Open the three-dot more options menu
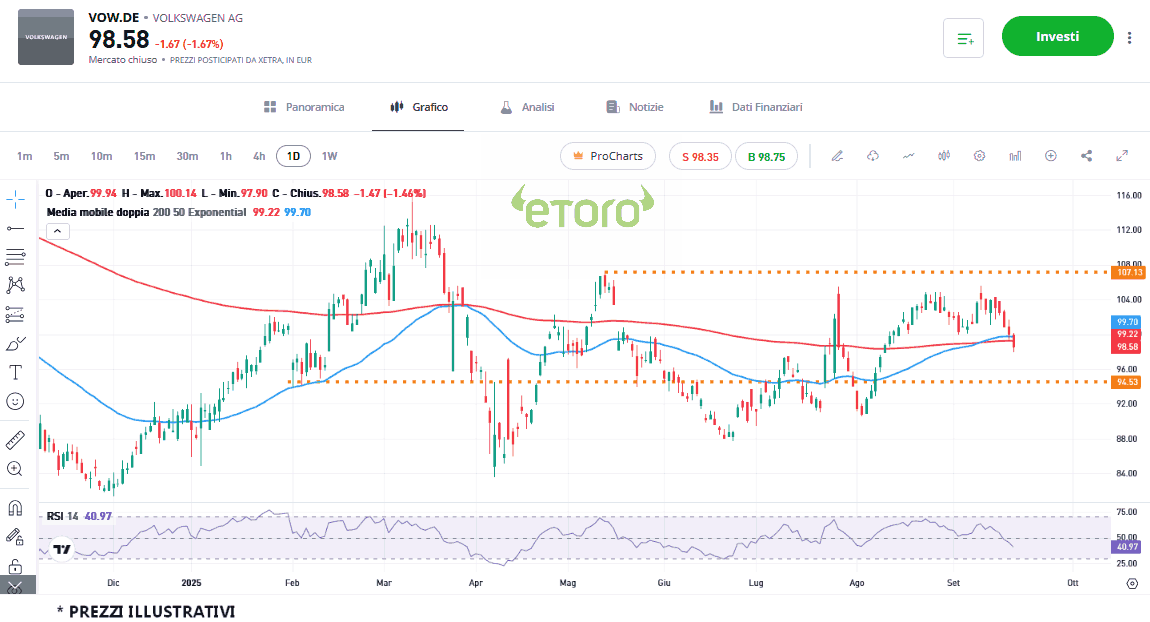 (x=1130, y=38)
